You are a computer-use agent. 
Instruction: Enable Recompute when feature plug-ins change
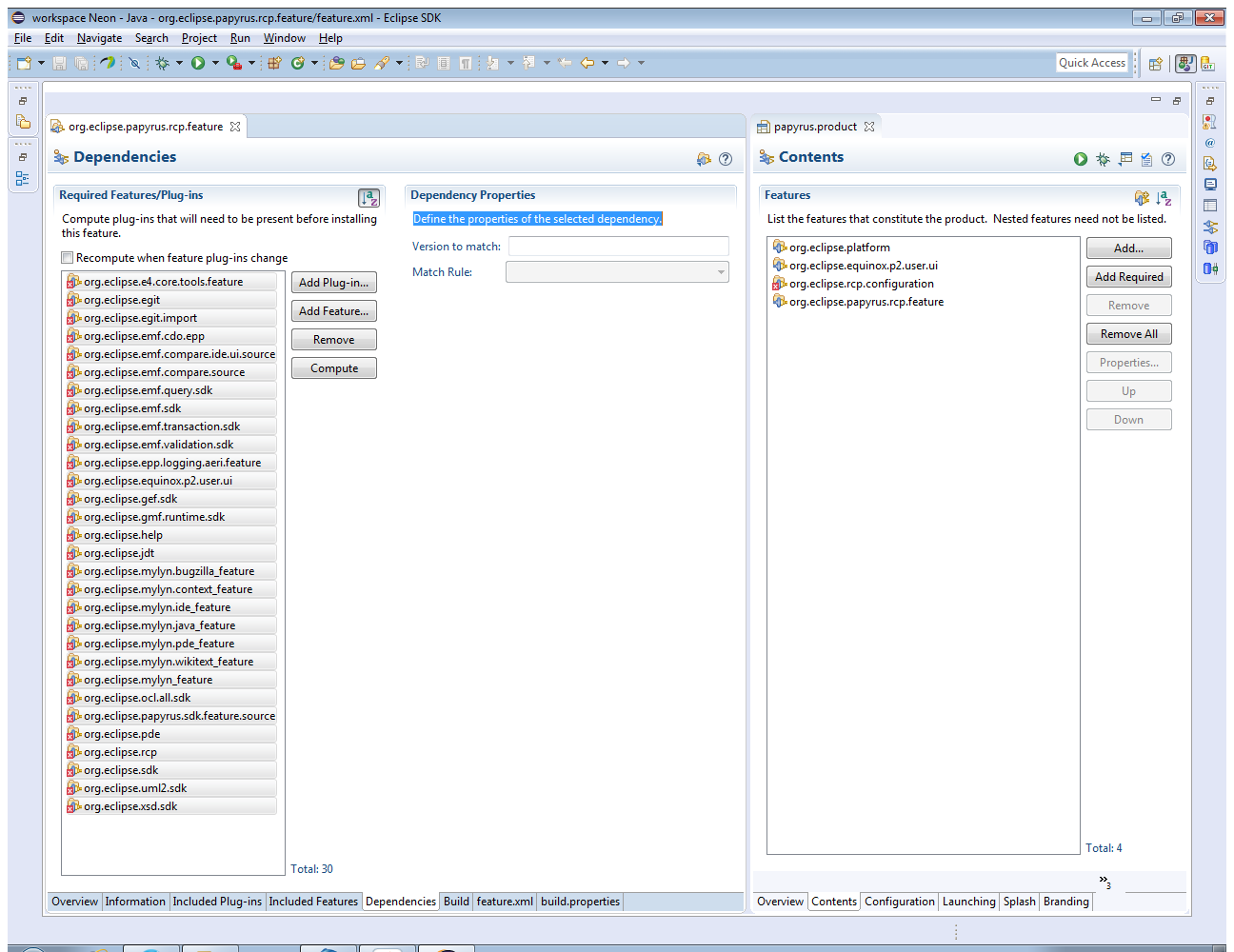pos(68,258)
